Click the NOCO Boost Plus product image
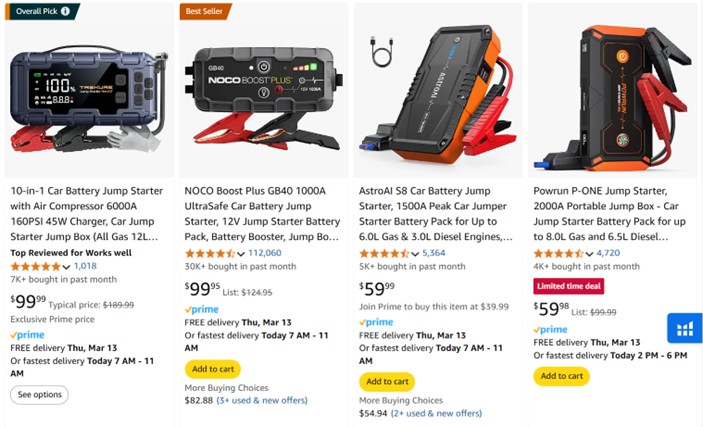703x427 pixels. 264,90
